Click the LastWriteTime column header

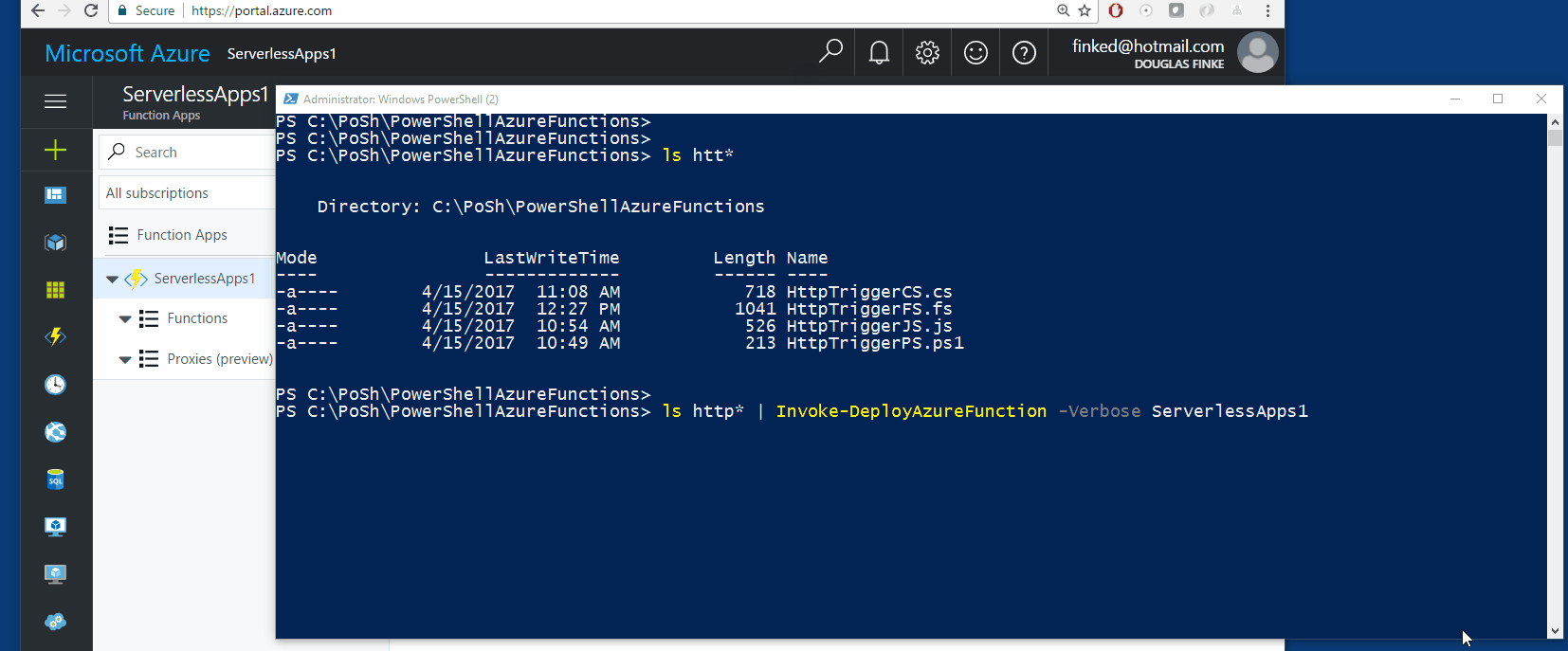pos(551,258)
